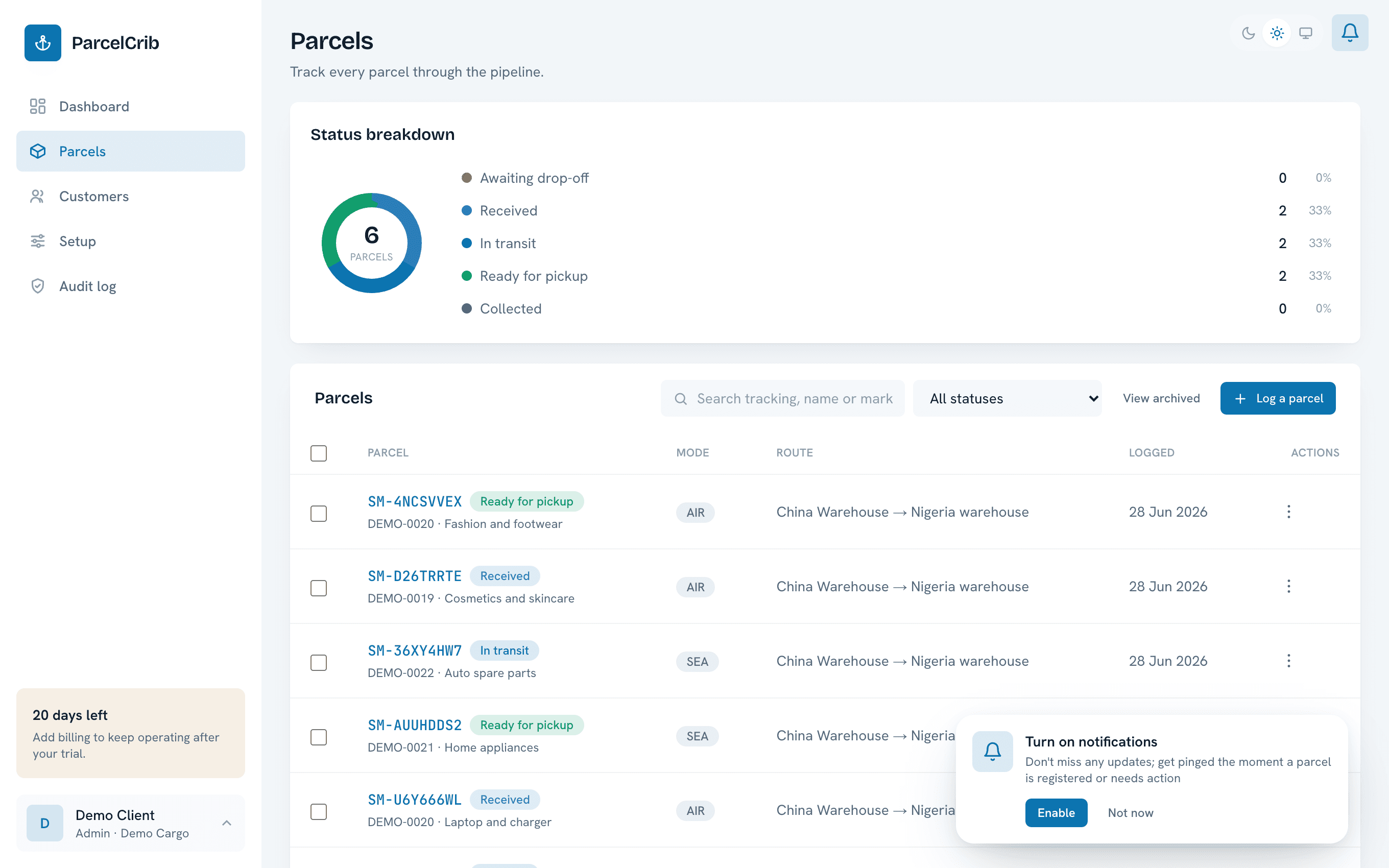Select the SM-U6Y666WL parcel checkbox
This screenshot has height=868, width=1389.
319,812
